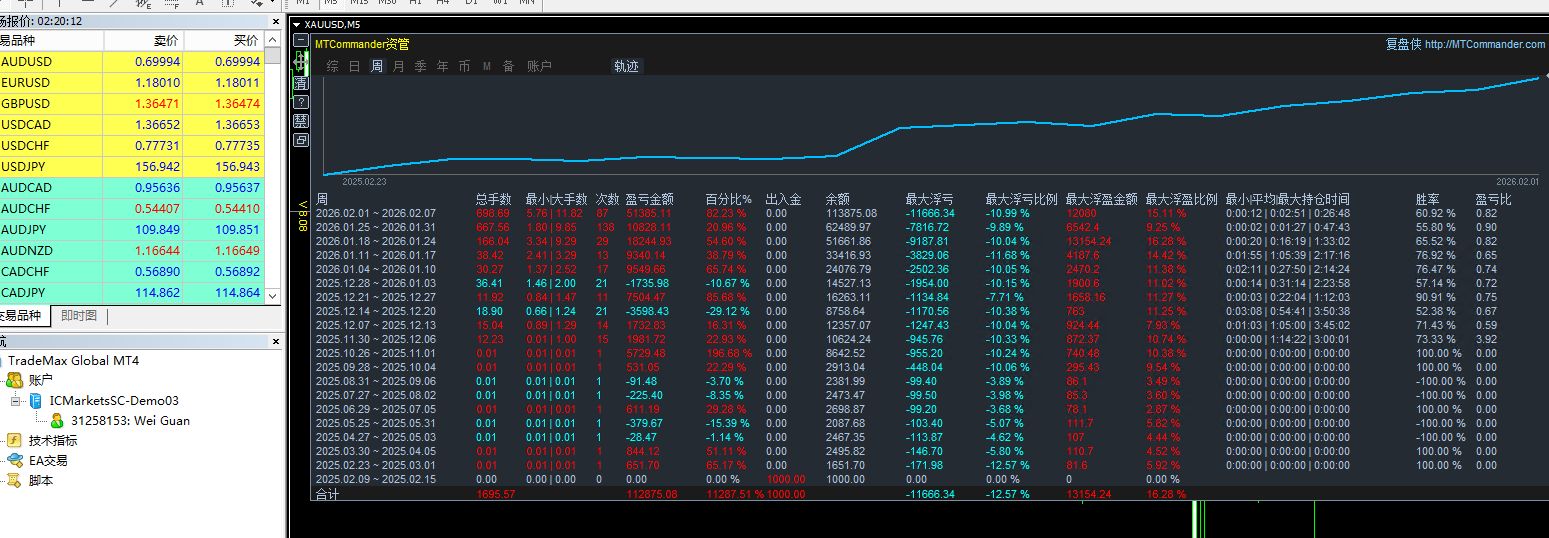Select the GBPUSD row in market watch
Viewport: 1549px width, 538px height.
(131, 104)
